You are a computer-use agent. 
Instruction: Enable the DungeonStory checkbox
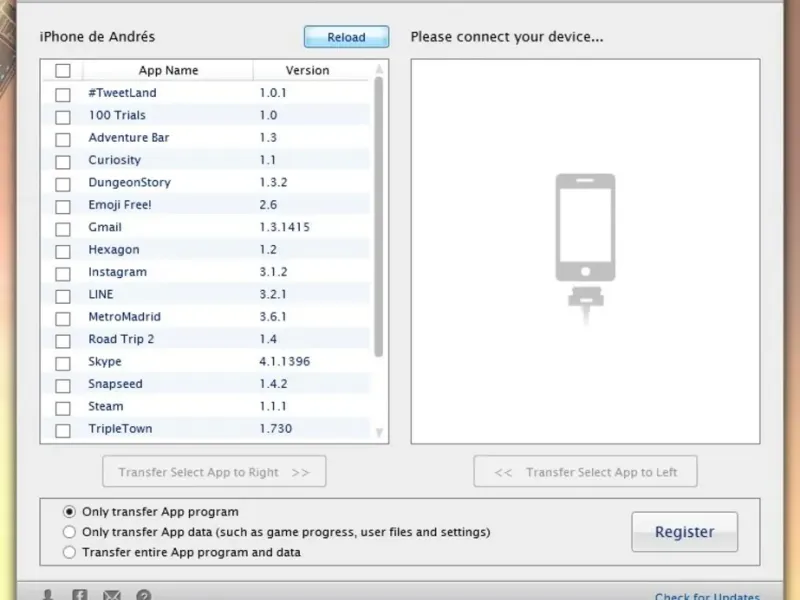pos(63,184)
